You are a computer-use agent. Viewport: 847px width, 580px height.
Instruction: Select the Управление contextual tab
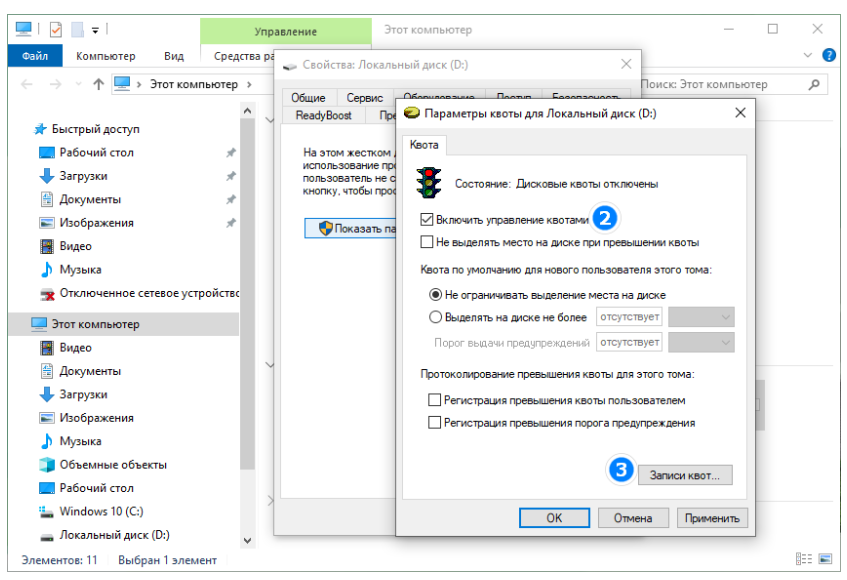coord(286,31)
